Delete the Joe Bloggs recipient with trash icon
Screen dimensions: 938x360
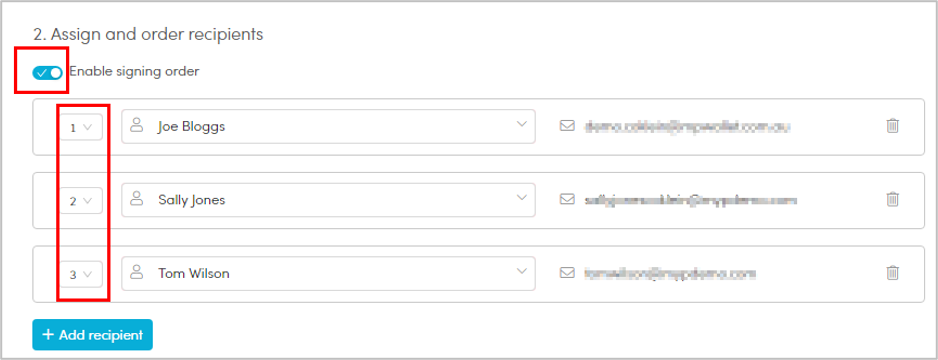(x=892, y=126)
